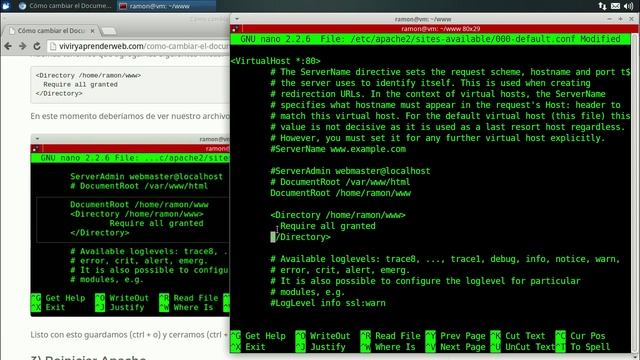Screen dimensions: 640x360
Task: Click the '^X Exit' shortcut in terminal
Action: pyautogui.click(x=248, y=347)
